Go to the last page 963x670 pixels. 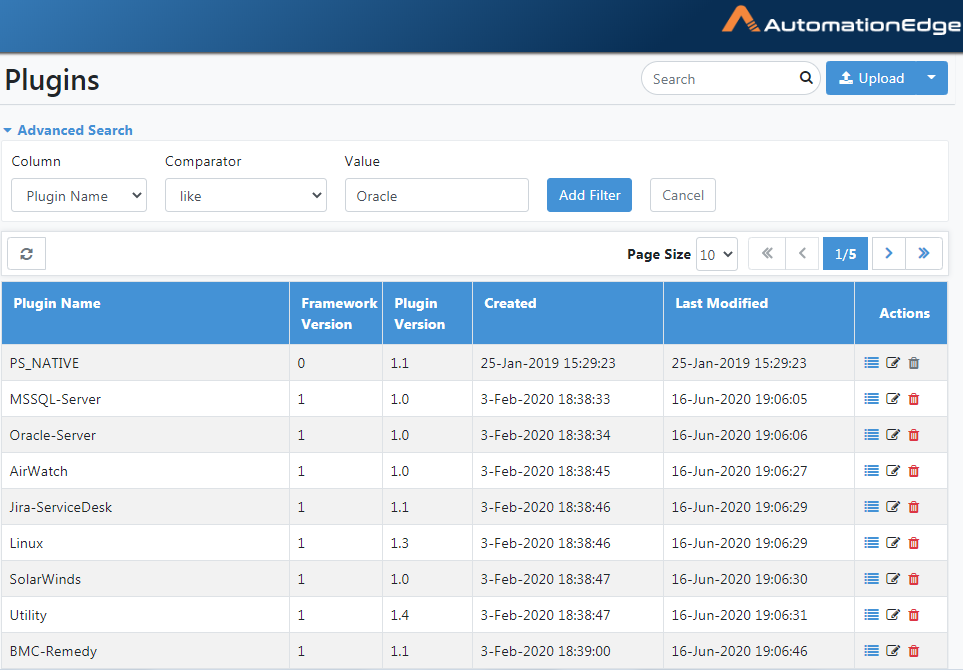924,254
